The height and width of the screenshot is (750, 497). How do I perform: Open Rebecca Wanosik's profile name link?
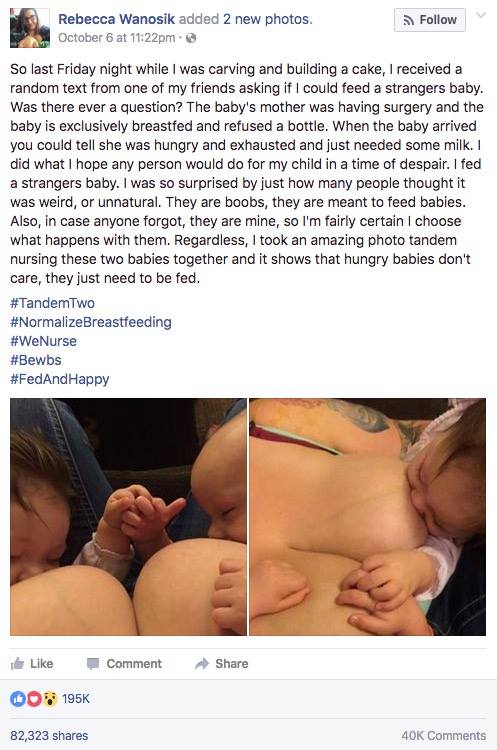[117, 19]
